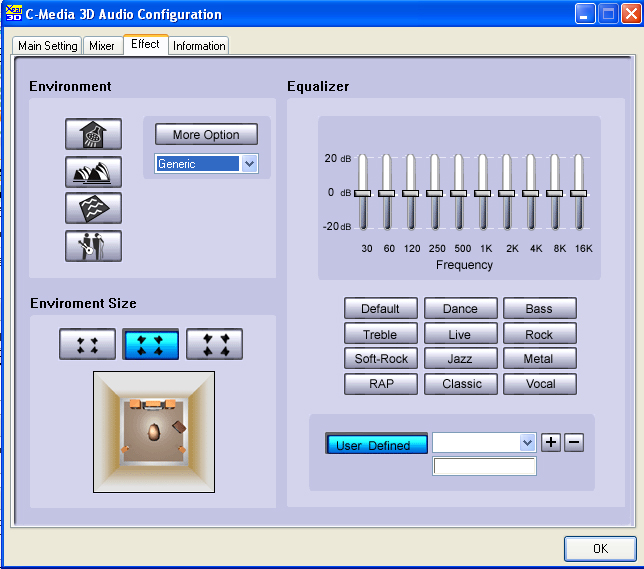
Task: Apply the Metal equalizer preset
Action: point(540,359)
